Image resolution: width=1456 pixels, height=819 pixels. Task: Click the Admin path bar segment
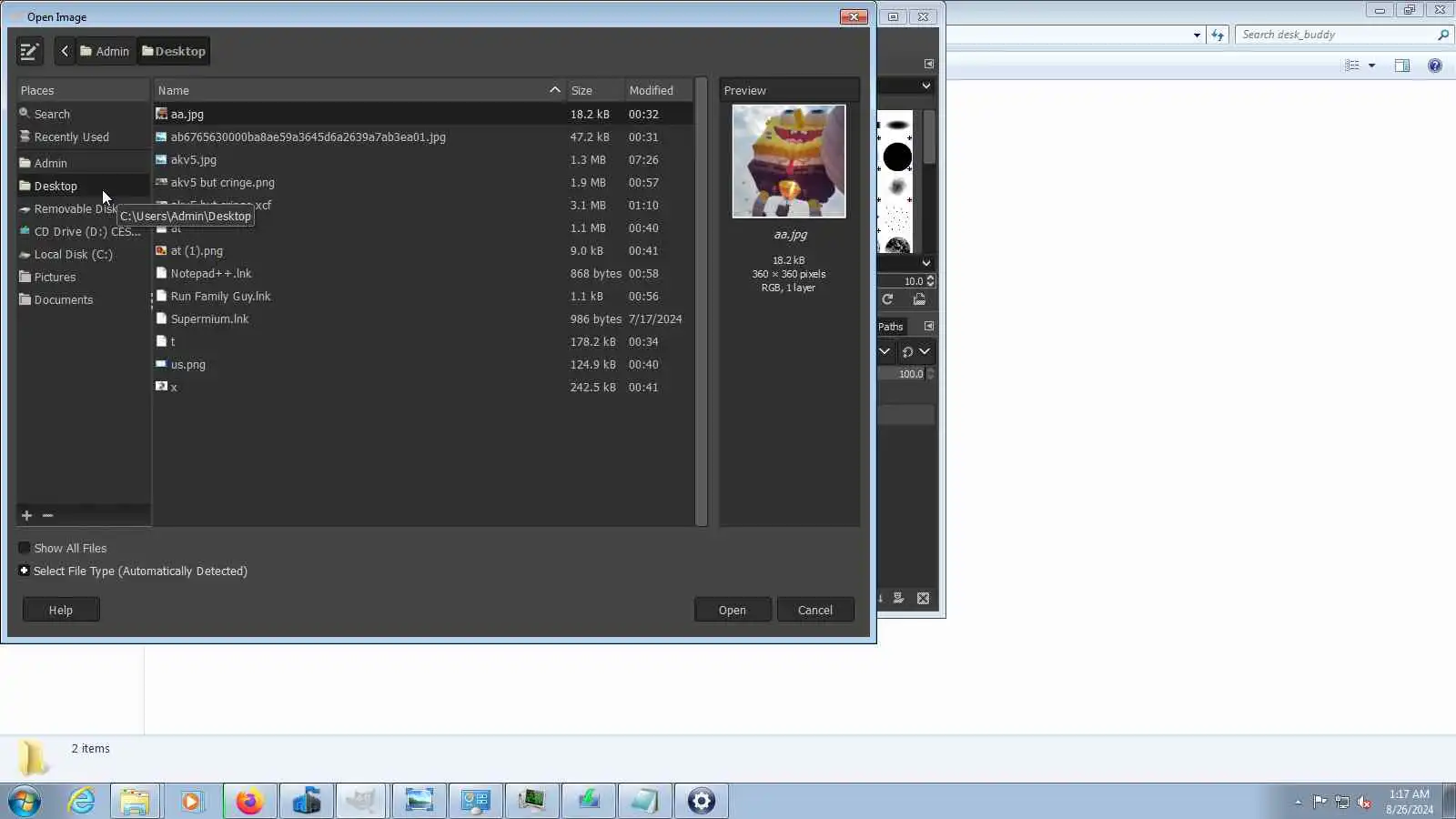pyautogui.click(x=105, y=52)
